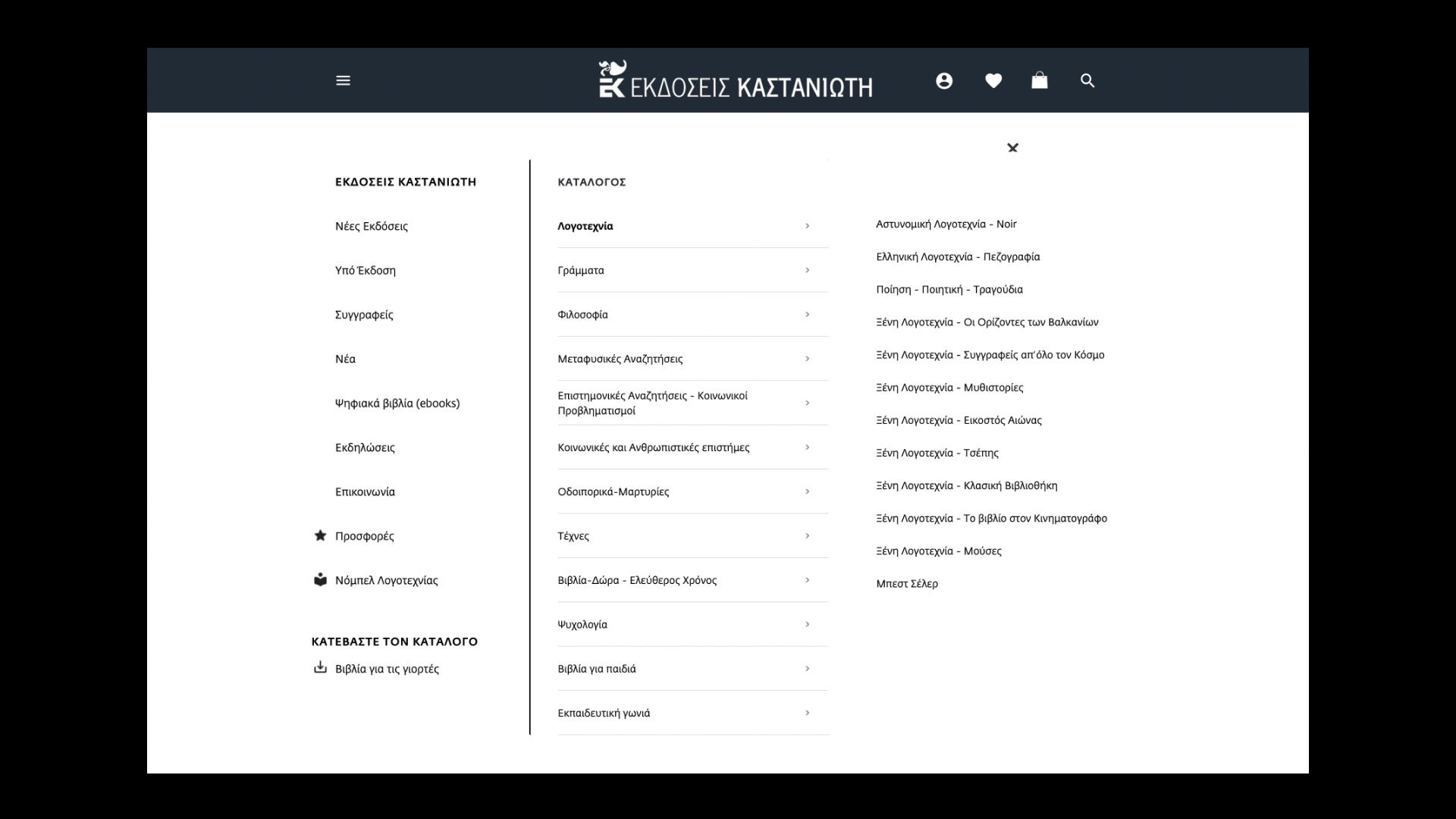Viewport: 1456px width, 819px height.
Task: Expand the Βιβλία-Δώρα - Ελεύθερος Χρόνος chevron
Action: (807, 580)
